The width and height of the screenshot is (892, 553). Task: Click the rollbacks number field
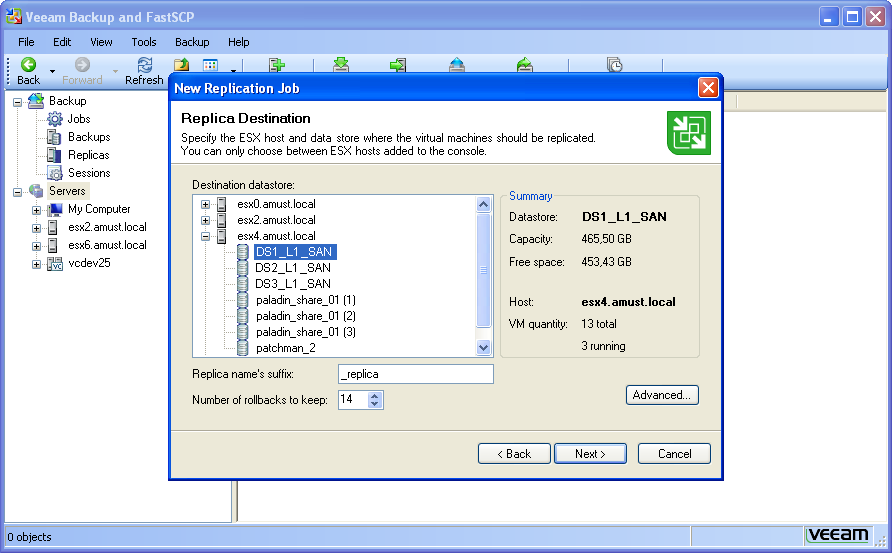point(353,399)
